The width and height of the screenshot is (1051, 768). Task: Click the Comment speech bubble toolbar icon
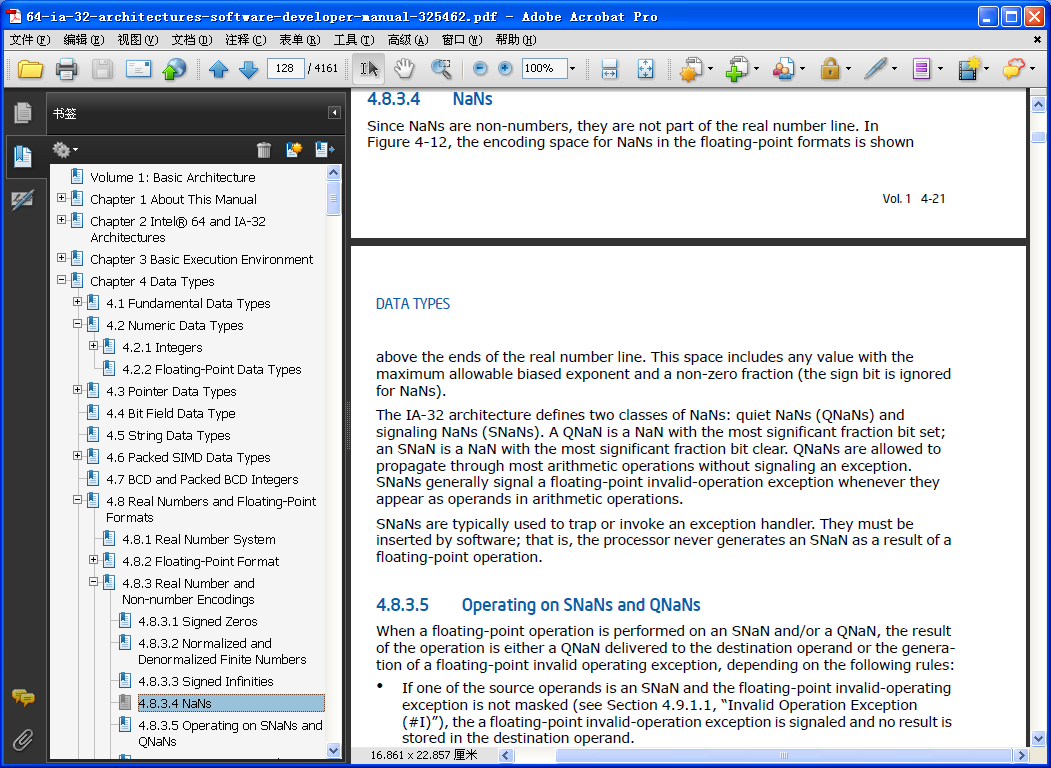[x=1013, y=69]
